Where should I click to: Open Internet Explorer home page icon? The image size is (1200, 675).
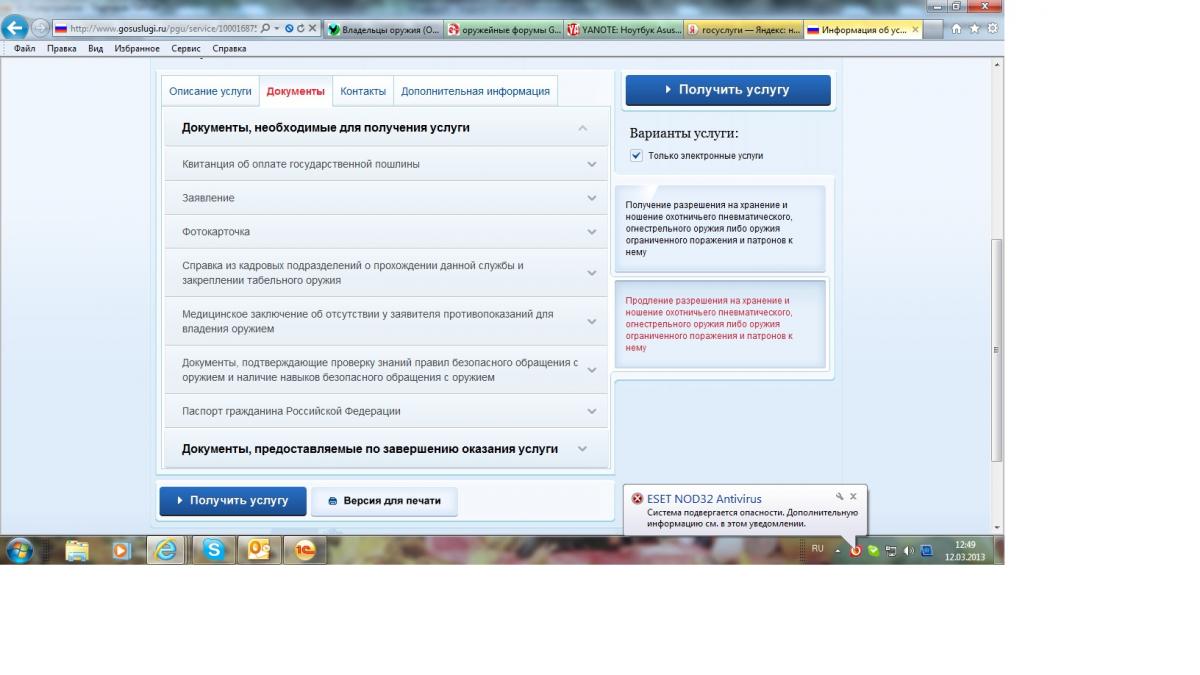tap(957, 29)
